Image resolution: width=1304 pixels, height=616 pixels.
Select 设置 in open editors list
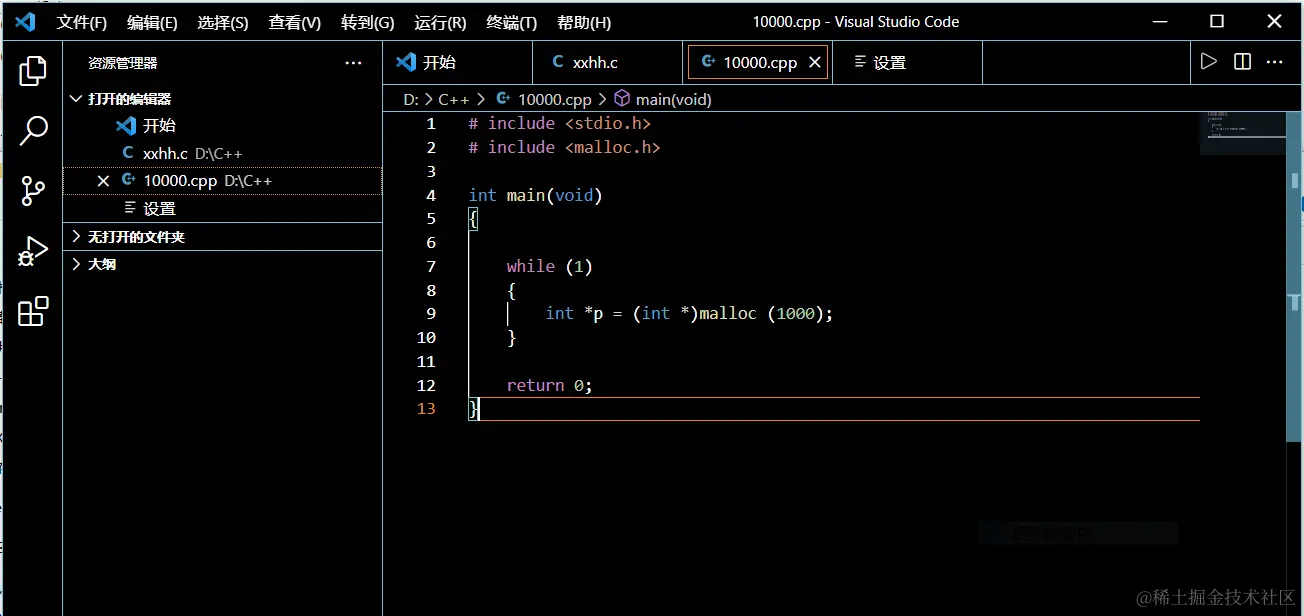pyautogui.click(x=222, y=209)
